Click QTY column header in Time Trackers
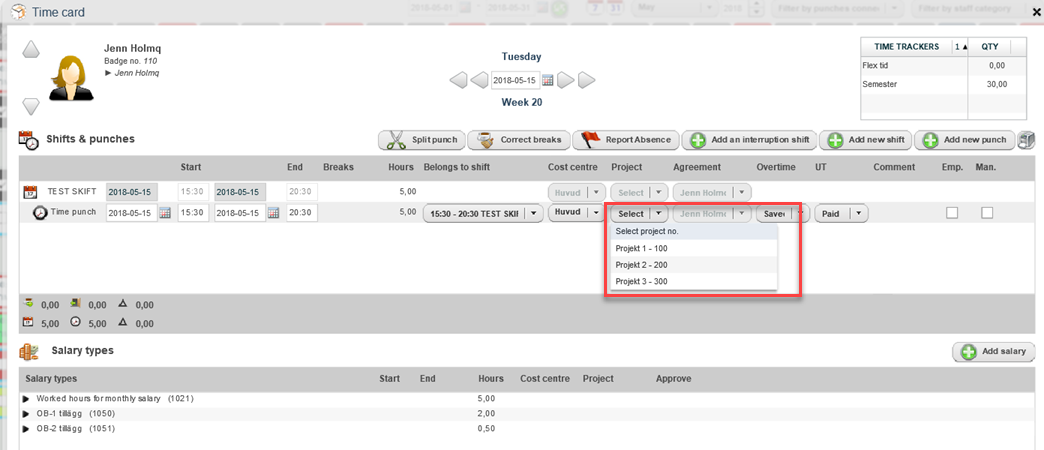This screenshot has width=1044, height=450. click(989, 47)
